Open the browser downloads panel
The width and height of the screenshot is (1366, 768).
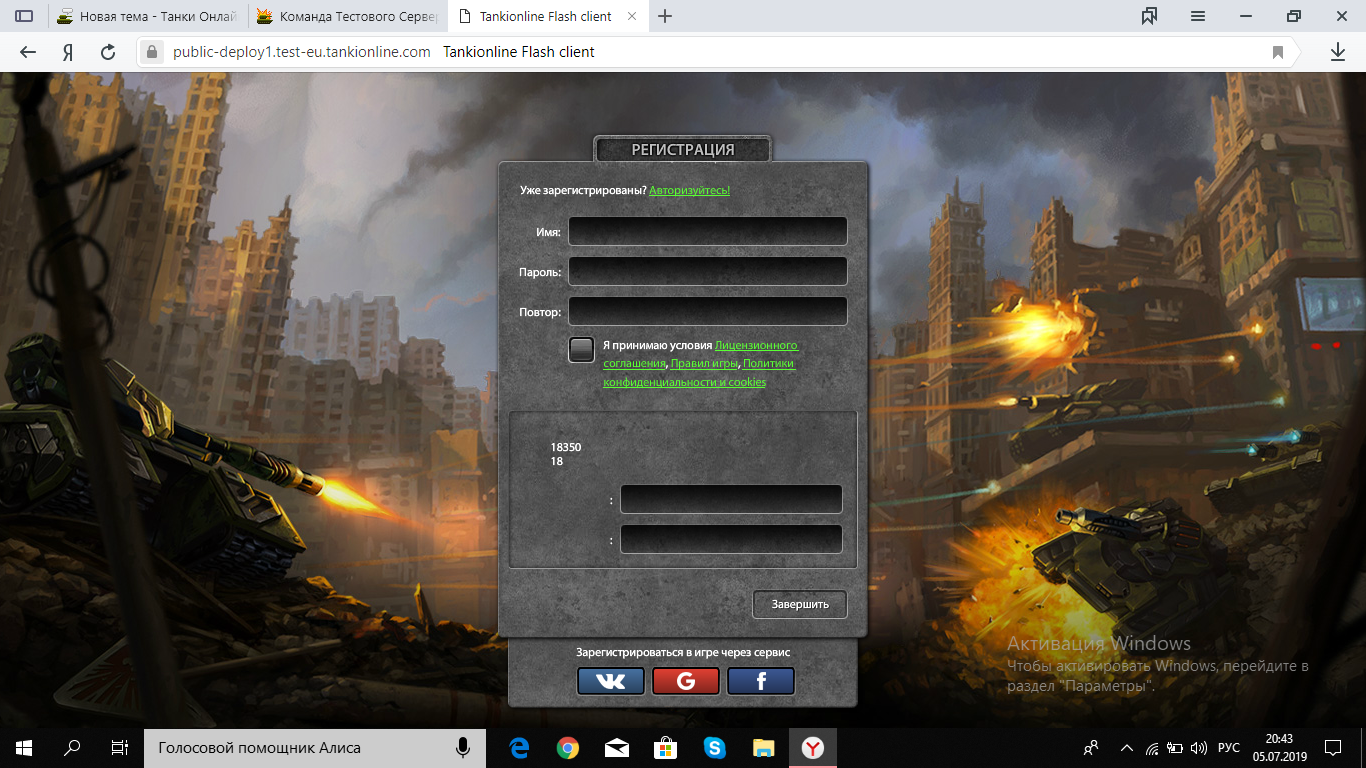[1337, 52]
